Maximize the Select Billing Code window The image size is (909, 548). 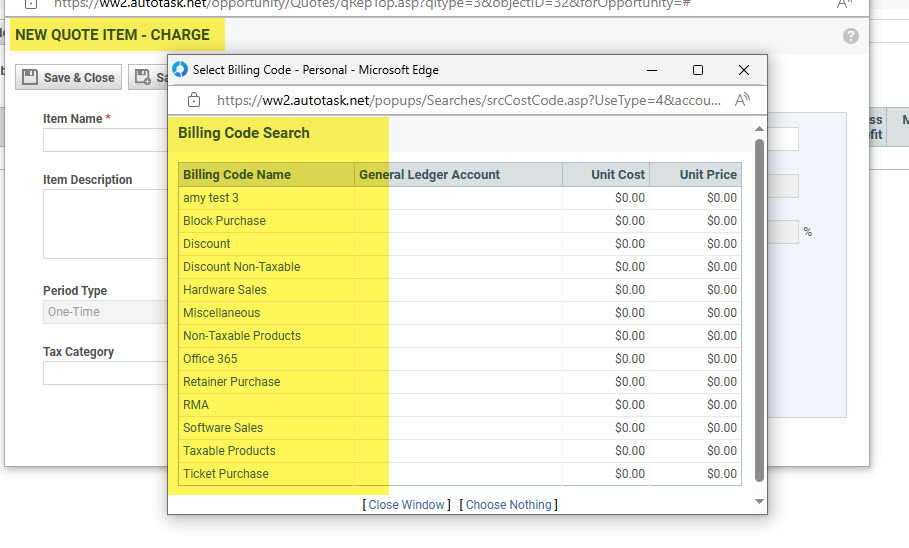[698, 70]
